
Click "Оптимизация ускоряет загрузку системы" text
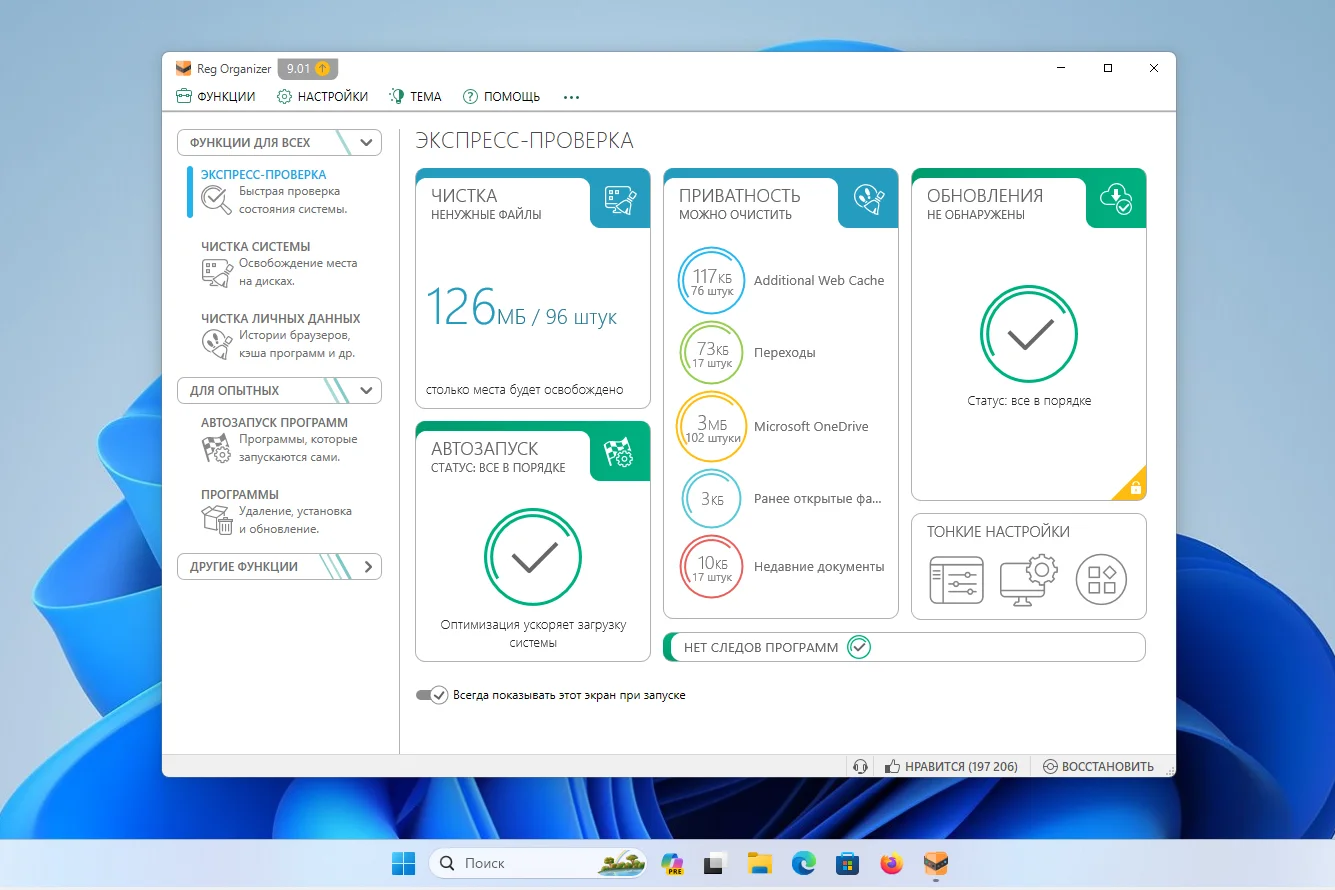pyautogui.click(x=533, y=634)
